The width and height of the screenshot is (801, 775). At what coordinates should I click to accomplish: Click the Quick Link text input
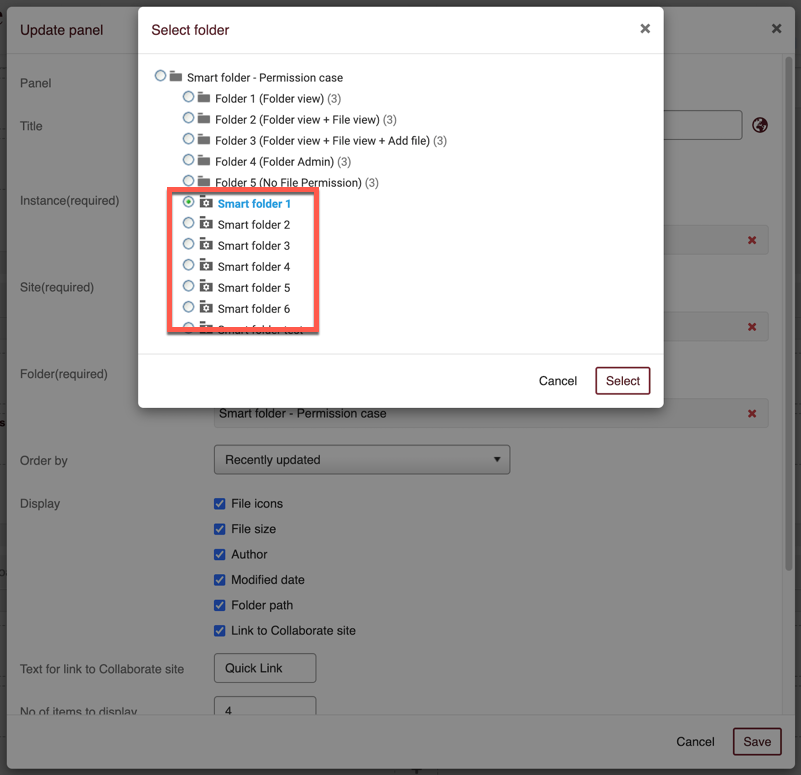tap(265, 668)
